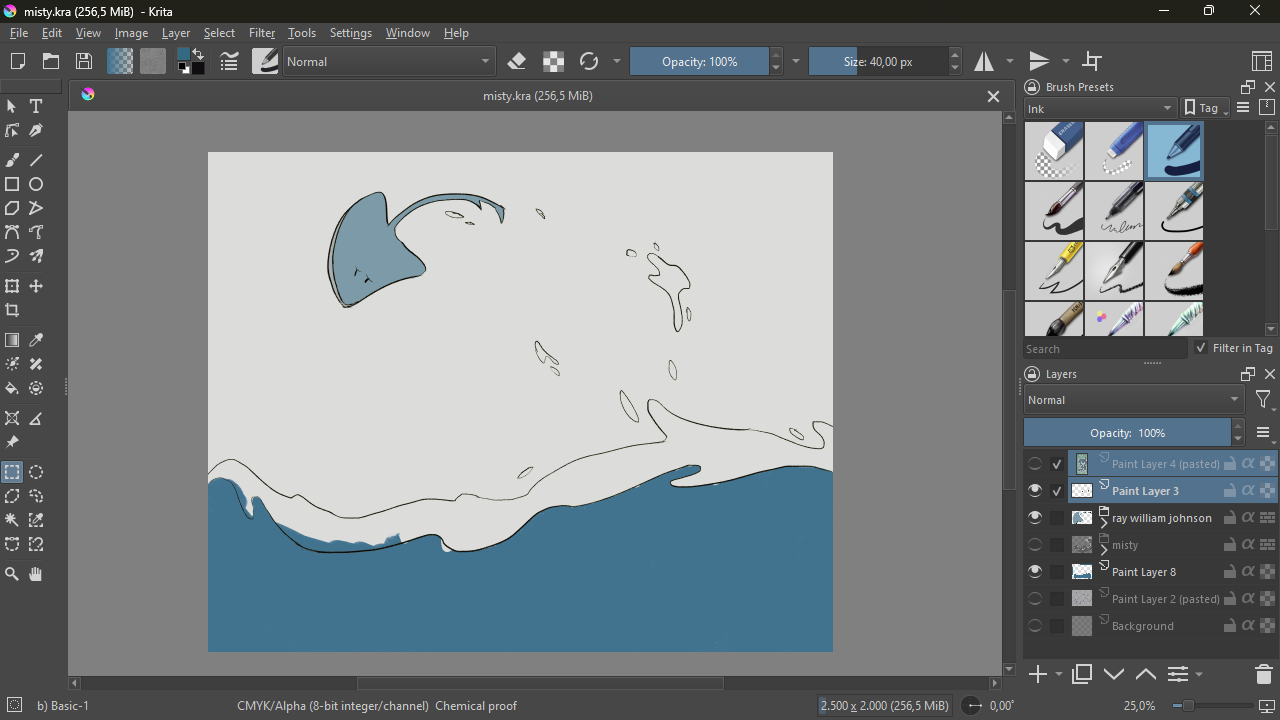
Task: Click the brush presets Search field
Action: click(x=1105, y=349)
